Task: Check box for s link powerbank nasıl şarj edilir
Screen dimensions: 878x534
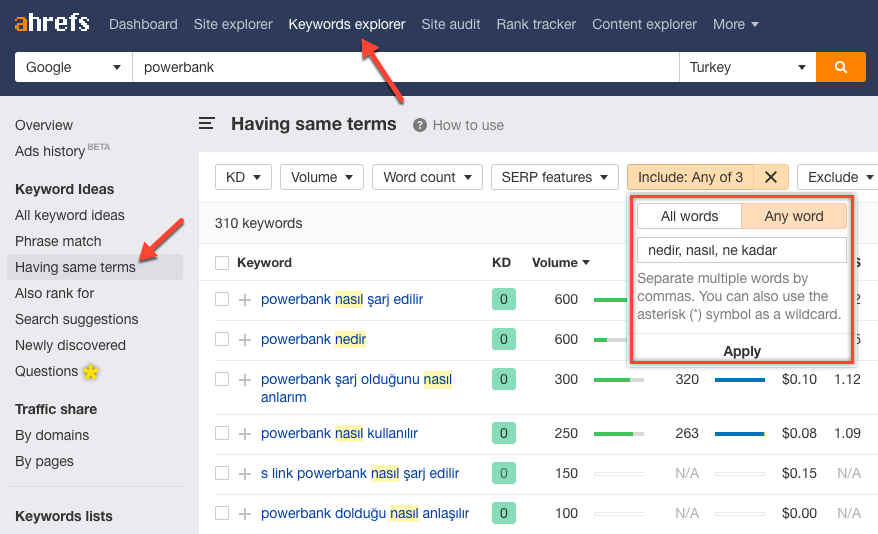Action: 222,474
